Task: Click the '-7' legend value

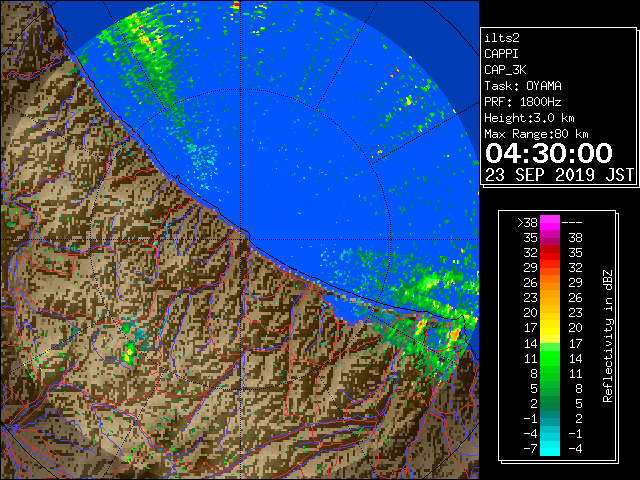Action: point(531,448)
